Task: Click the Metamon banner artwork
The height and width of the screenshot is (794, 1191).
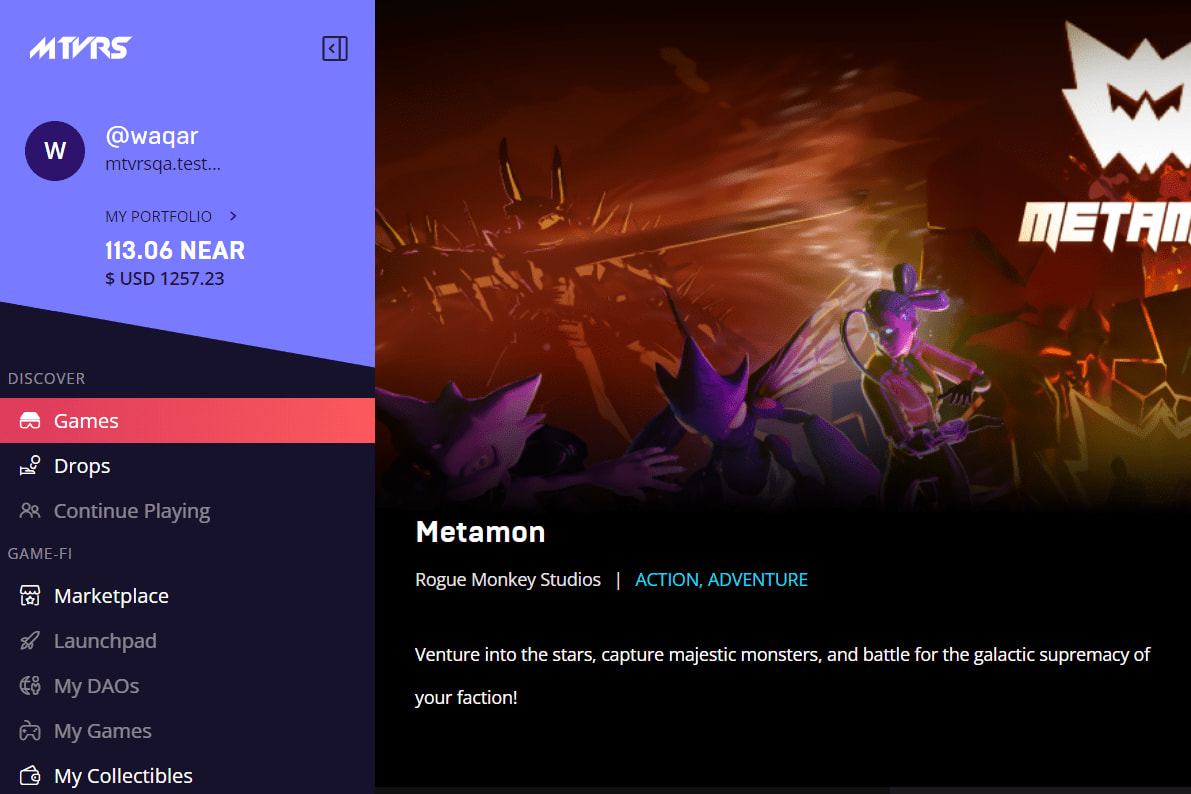Action: [x=783, y=251]
